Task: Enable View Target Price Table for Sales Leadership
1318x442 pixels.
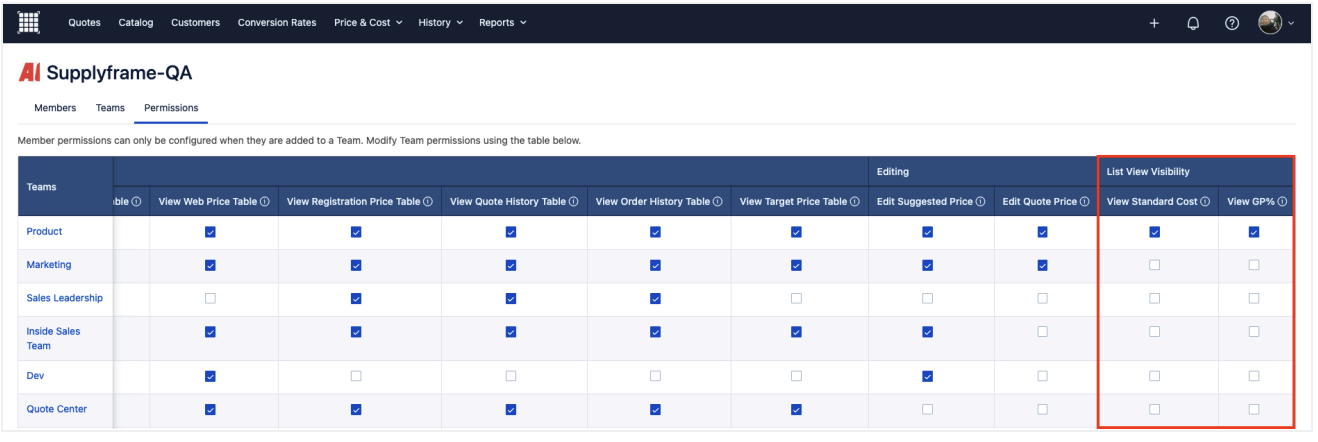Action: pyautogui.click(x=796, y=298)
